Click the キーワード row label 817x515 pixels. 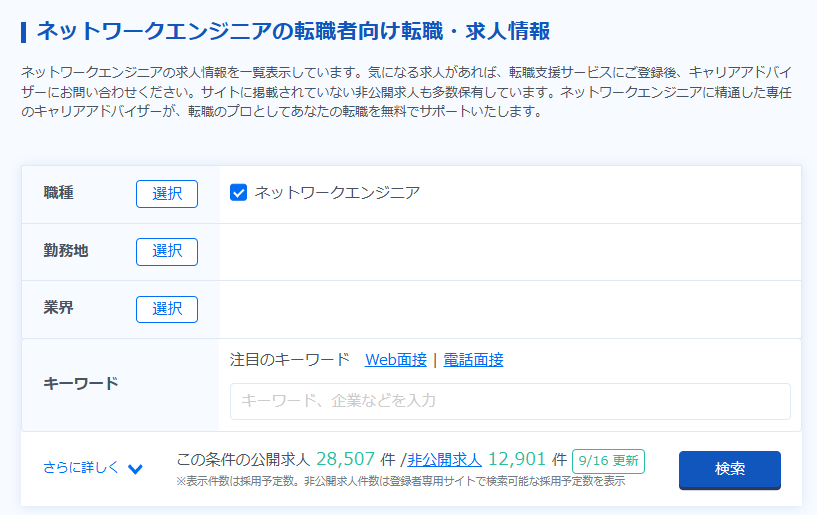[x=81, y=384]
